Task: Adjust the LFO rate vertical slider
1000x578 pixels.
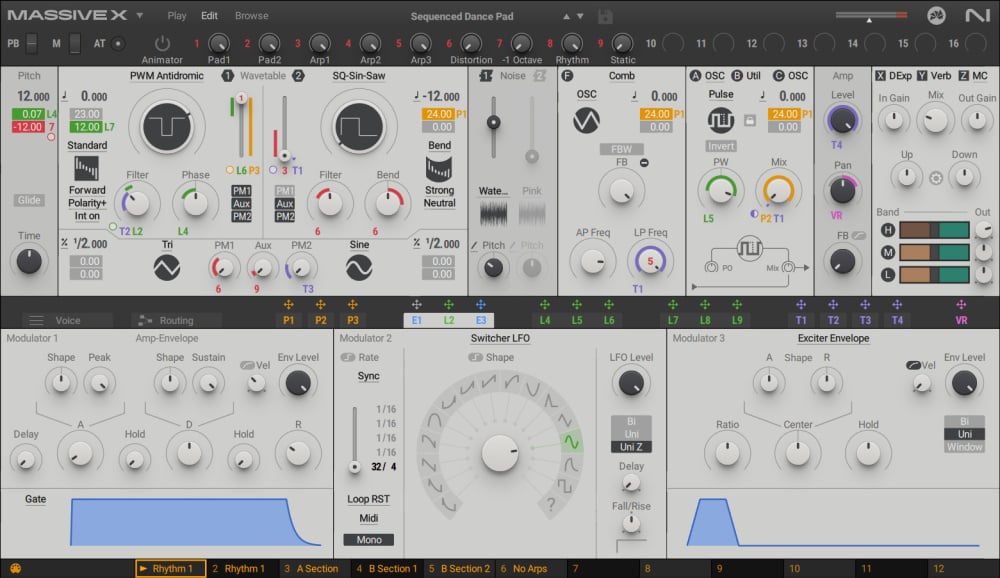Action: [355, 438]
